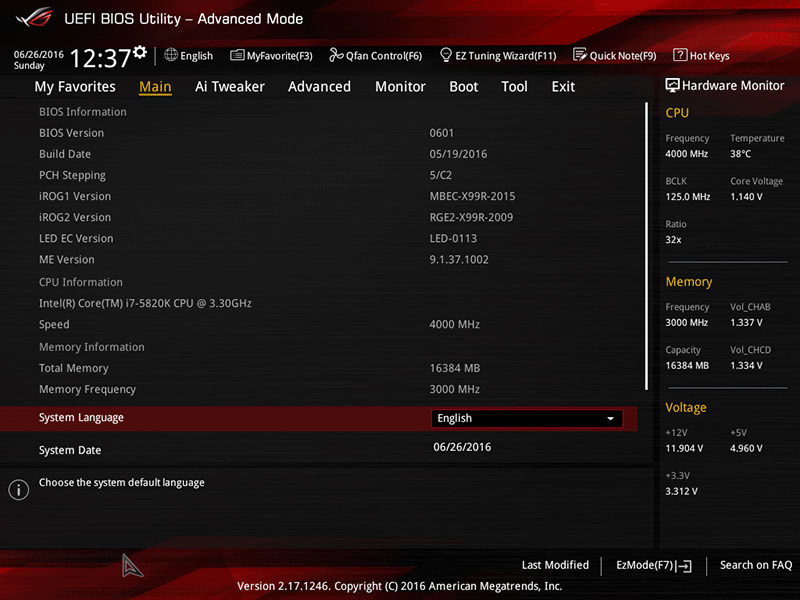Go to the Advanced tab
This screenshot has width=800, height=600.
tap(319, 87)
